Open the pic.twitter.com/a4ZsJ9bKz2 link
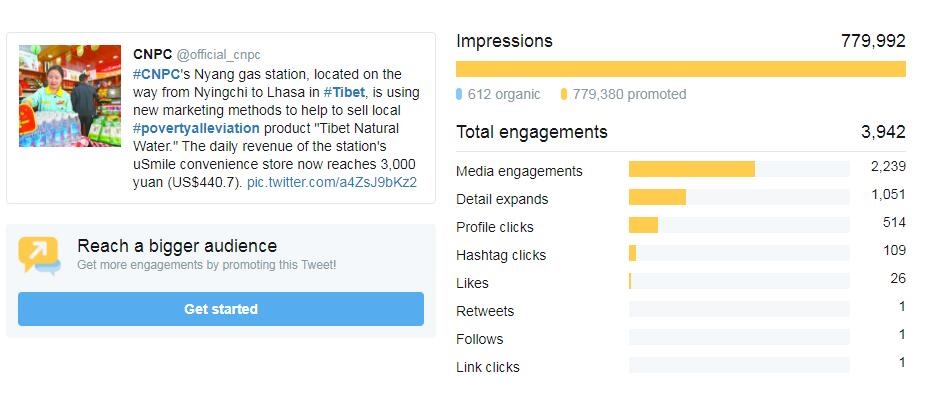Screen dimensions: 937x396 tap(332, 182)
